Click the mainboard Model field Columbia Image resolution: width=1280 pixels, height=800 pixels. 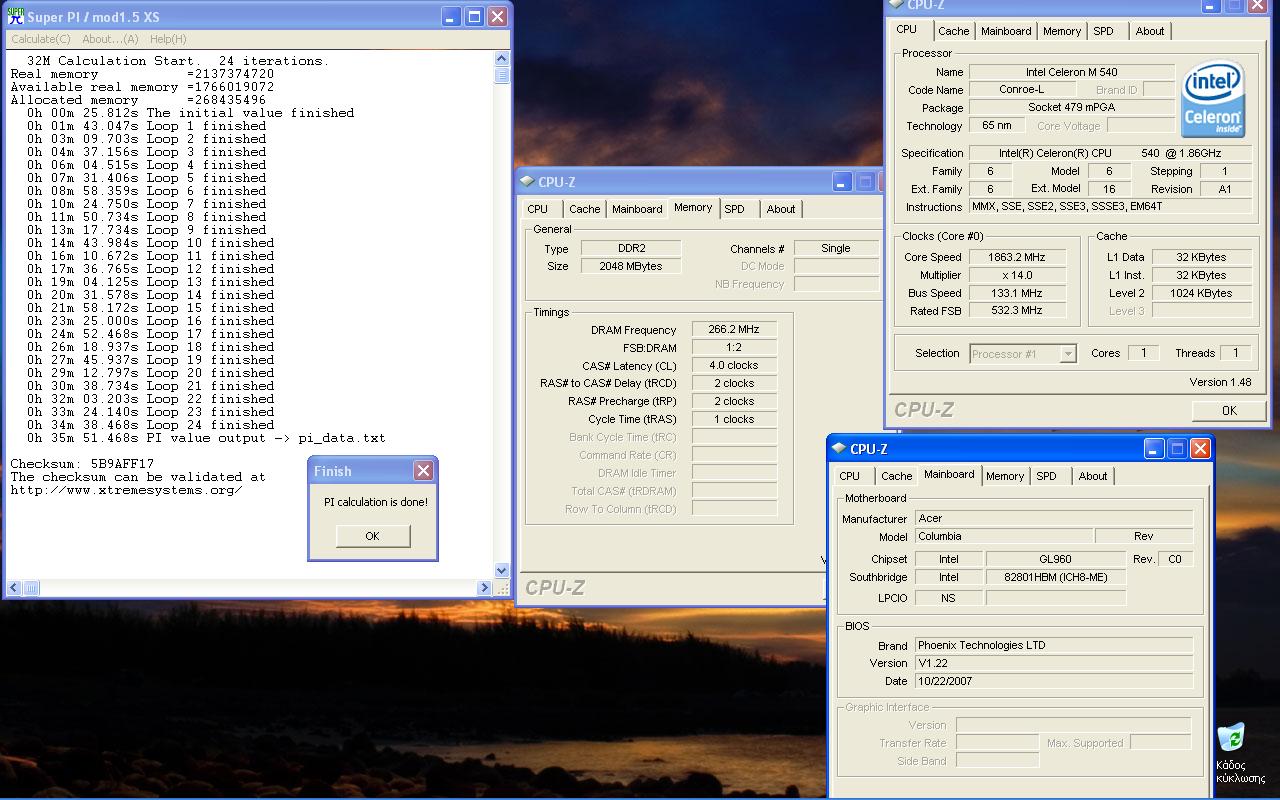(x=1004, y=536)
